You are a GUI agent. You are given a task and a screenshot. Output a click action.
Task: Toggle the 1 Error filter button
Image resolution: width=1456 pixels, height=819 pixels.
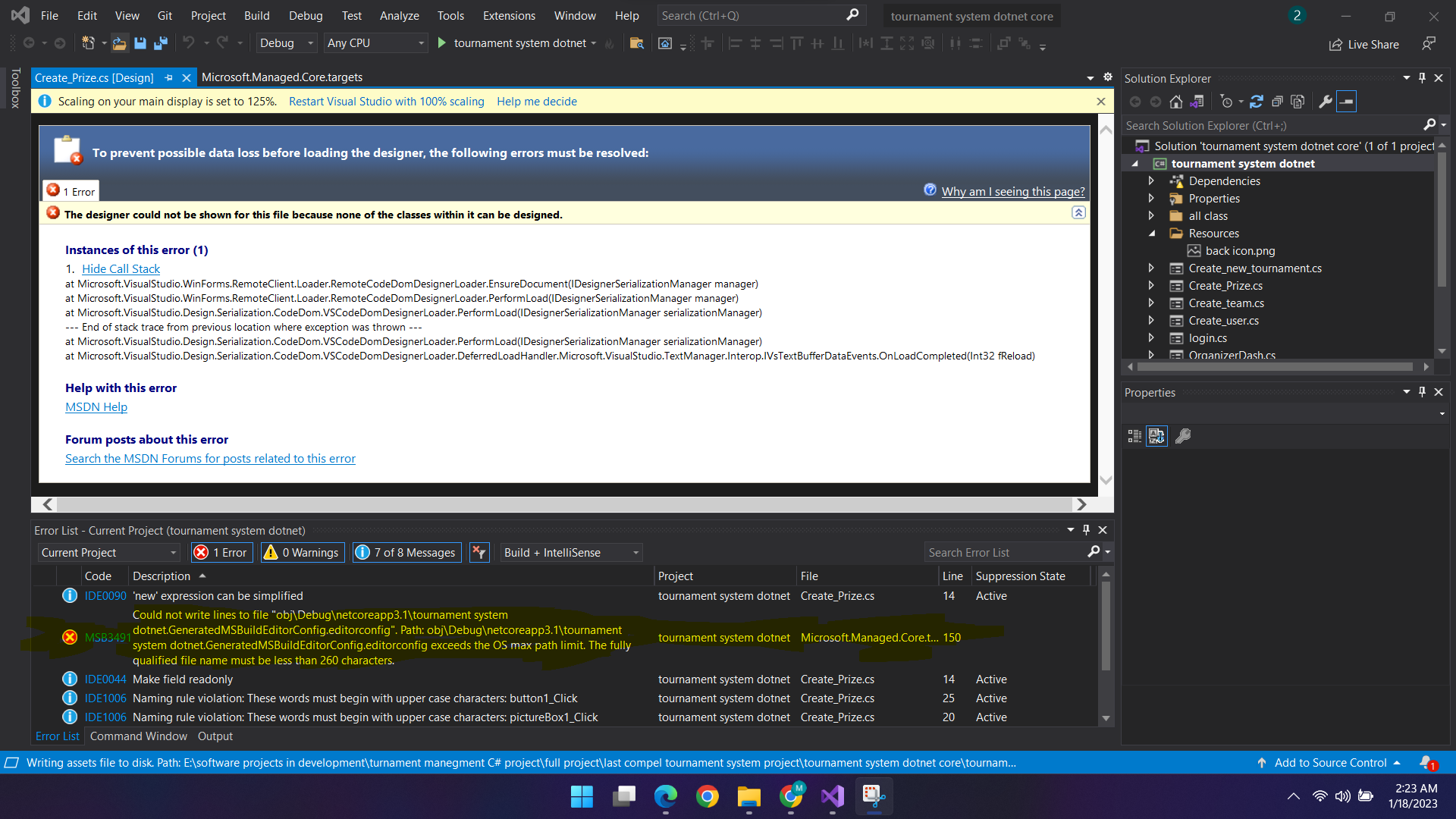click(222, 553)
